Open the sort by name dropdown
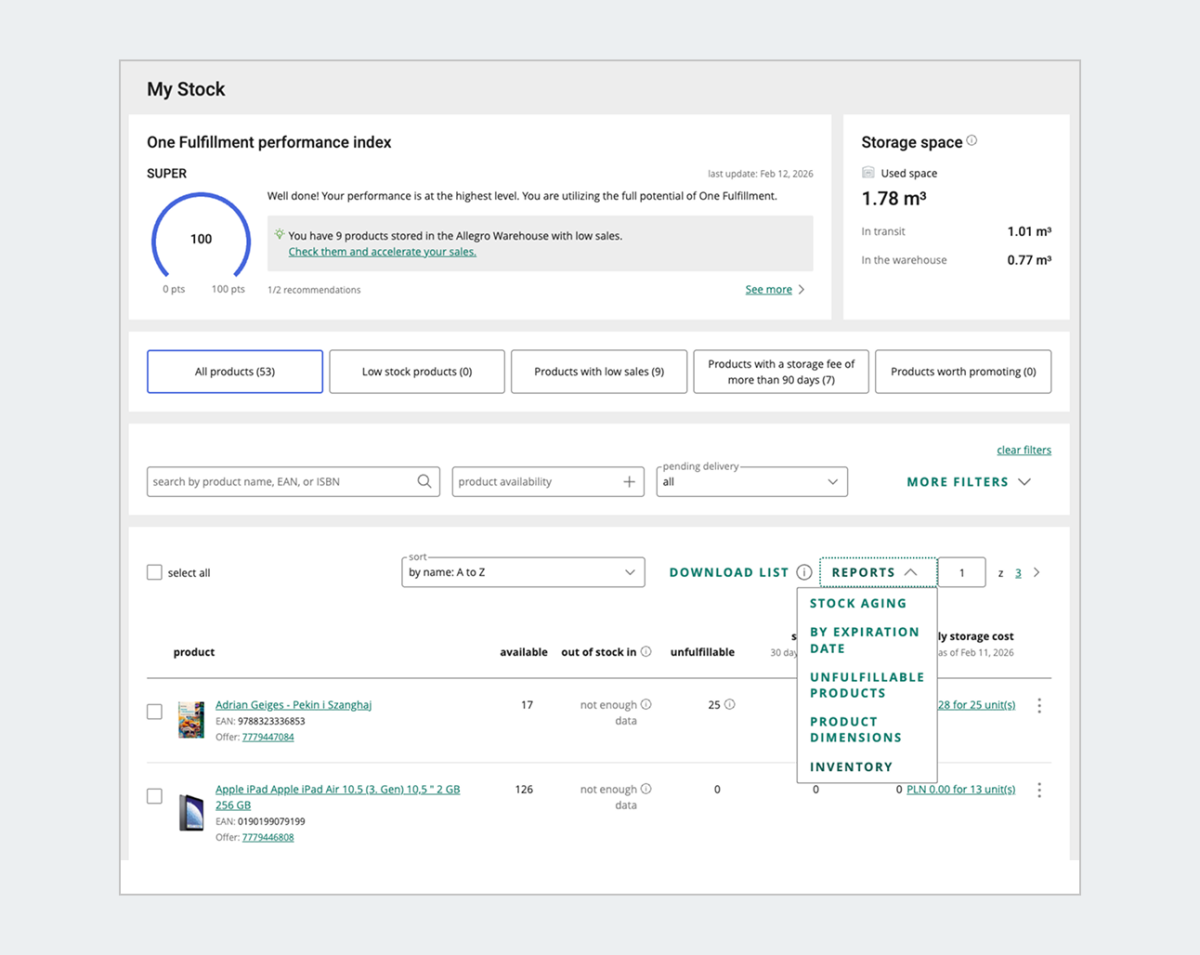Viewport: 1200px width, 955px height. [x=522, y=571]
